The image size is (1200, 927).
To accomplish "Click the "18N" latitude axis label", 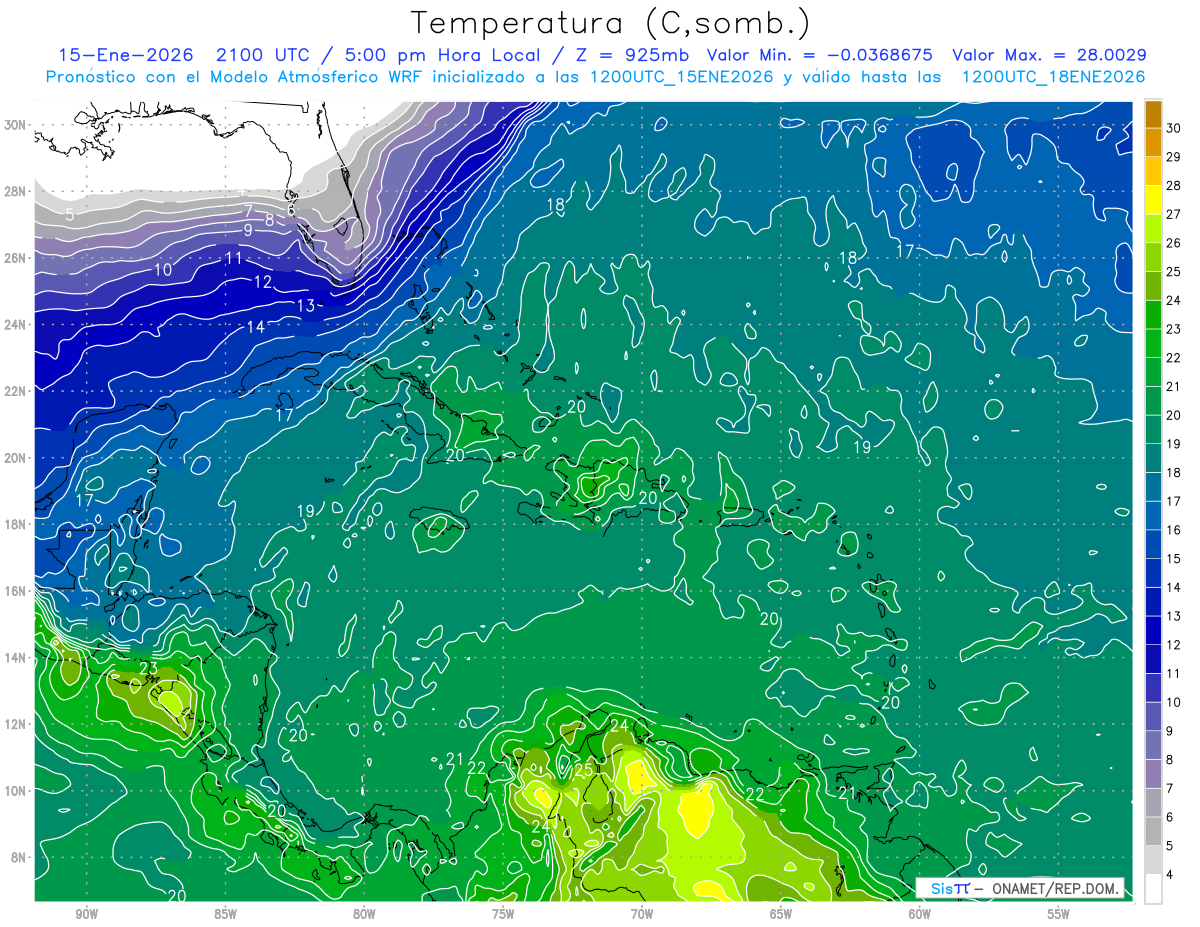I will 15,524.
